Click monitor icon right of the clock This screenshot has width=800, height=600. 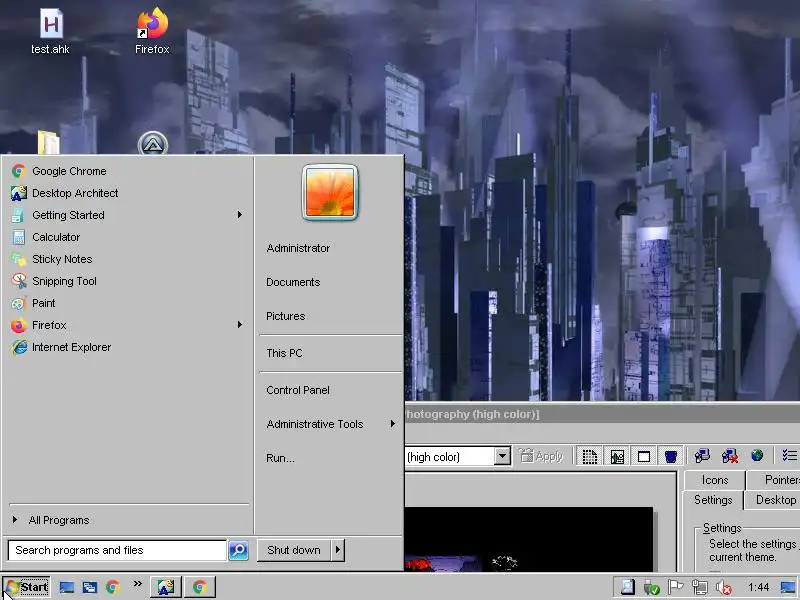click(788, 587)
